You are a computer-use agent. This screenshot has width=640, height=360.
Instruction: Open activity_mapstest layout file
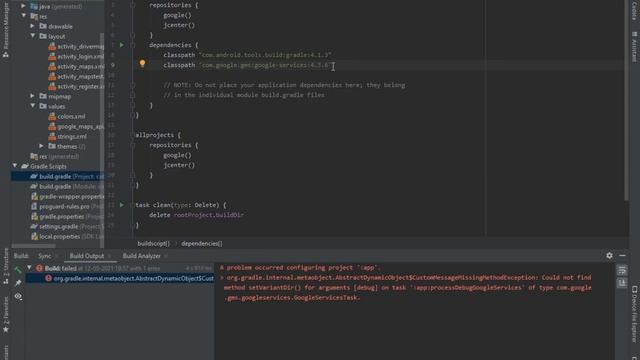point(76,76)
